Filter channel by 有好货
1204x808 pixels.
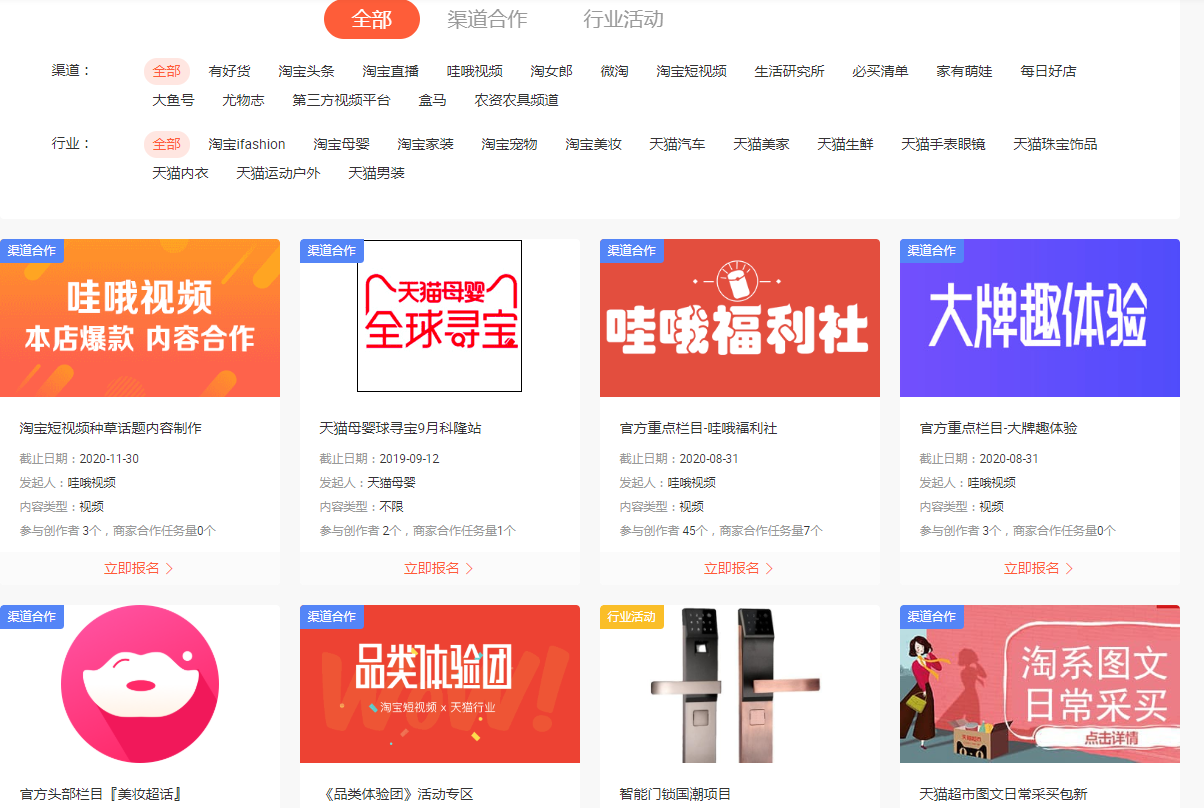point(229,71)
